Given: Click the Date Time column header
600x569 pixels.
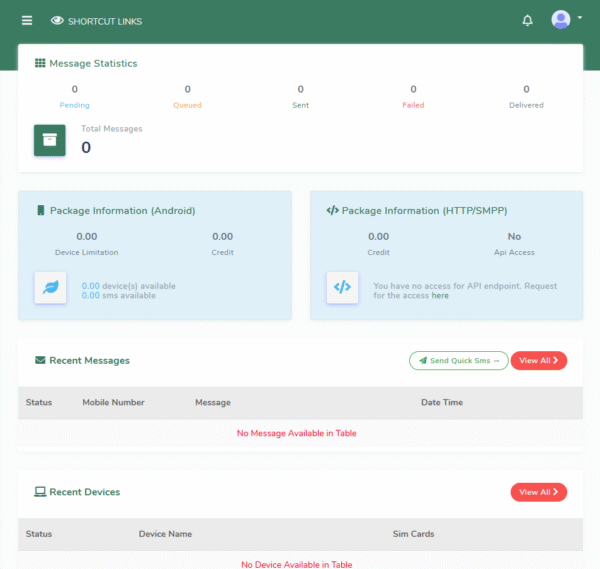Looking at the screenshot, I should (x=442, y=403).
